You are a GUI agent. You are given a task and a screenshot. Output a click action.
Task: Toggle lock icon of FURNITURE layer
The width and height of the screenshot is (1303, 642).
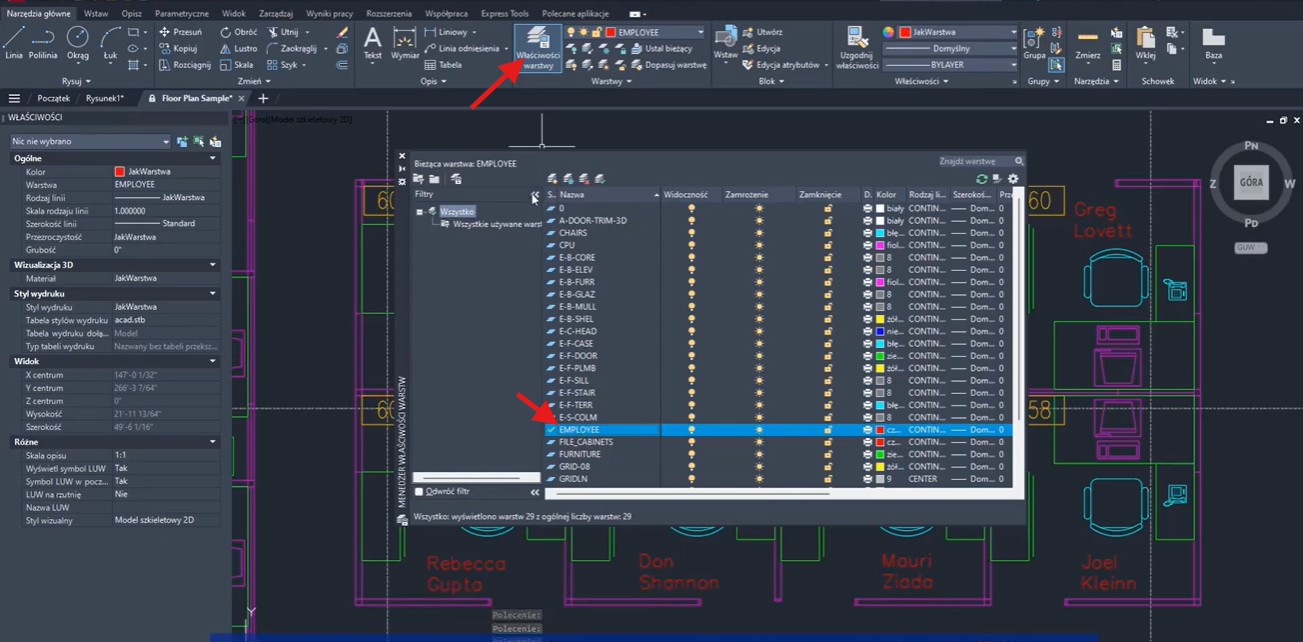[828, 454]
